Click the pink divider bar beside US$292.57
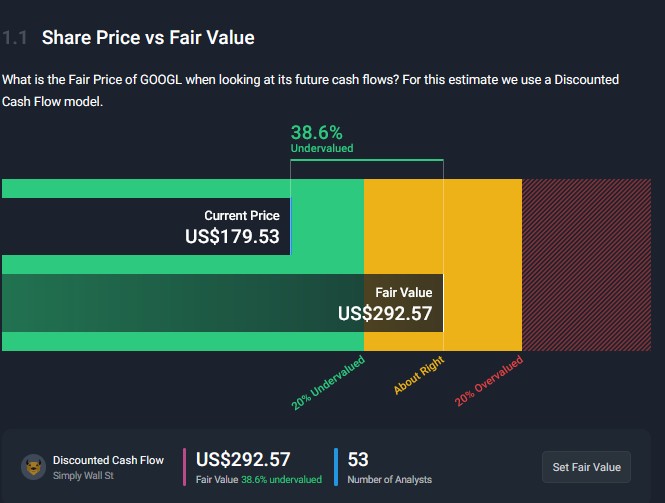 point(185,467)
